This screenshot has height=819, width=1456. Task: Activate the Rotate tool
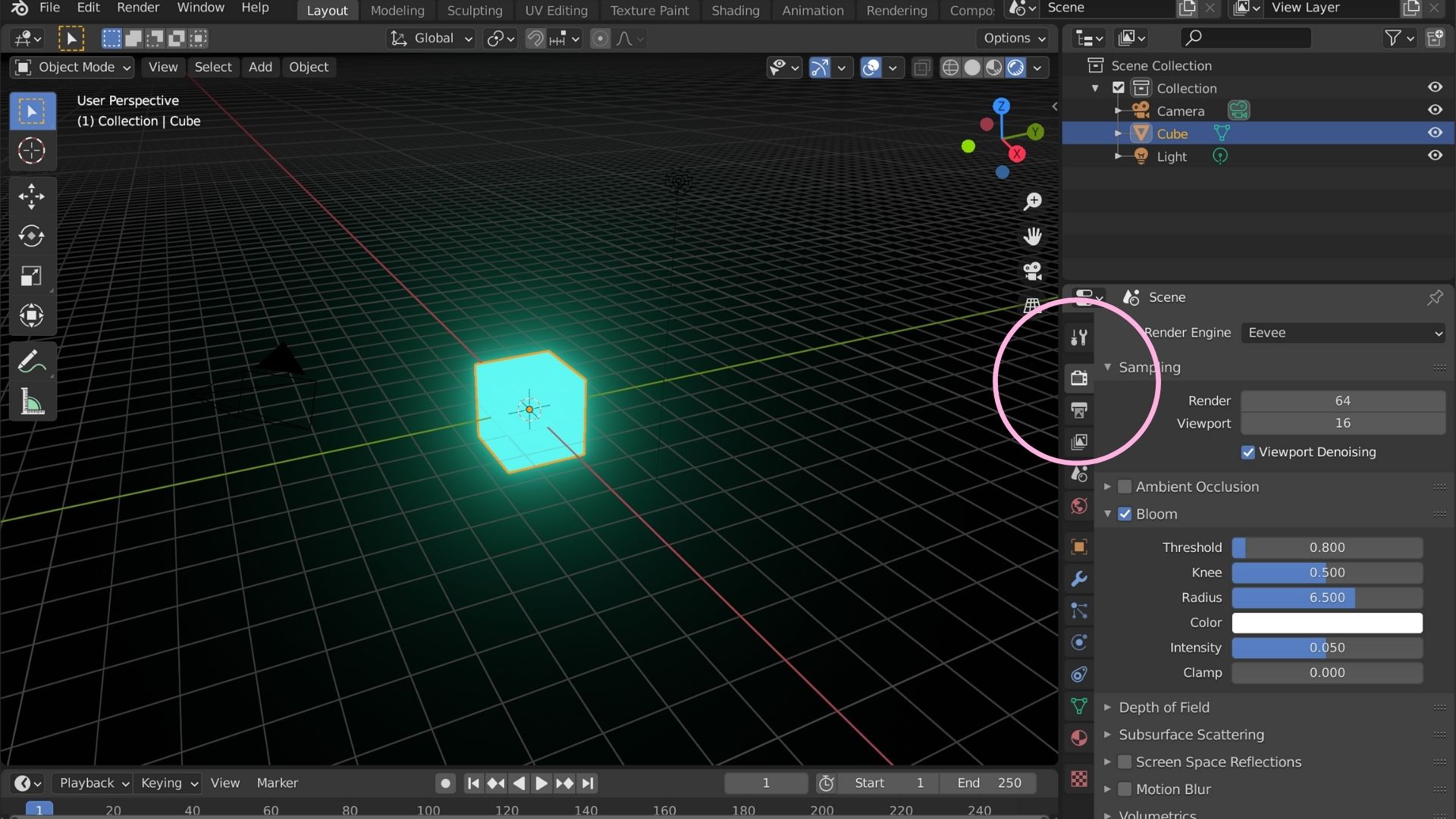coord(32,236)
